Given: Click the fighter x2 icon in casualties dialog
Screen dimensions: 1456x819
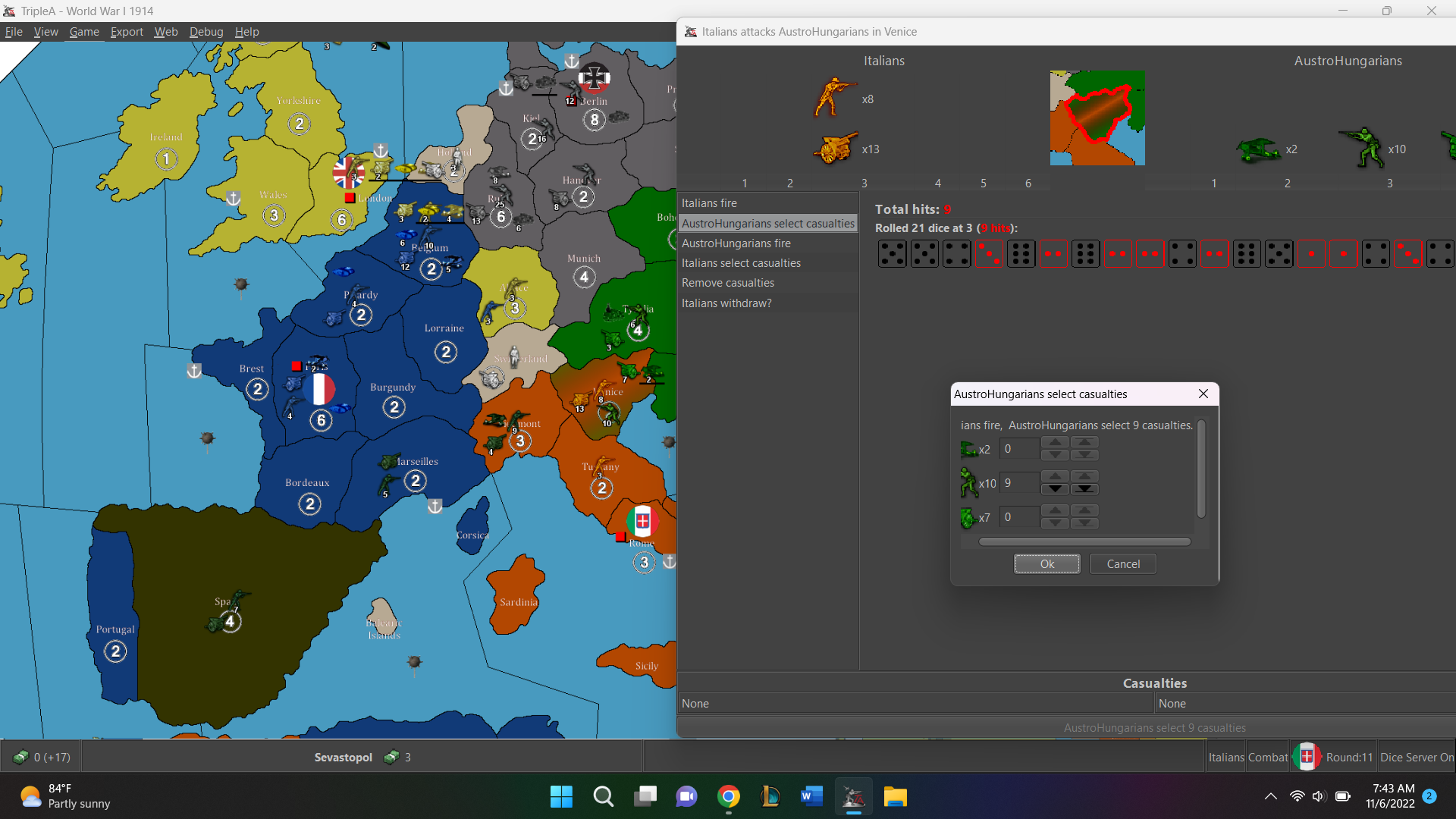Looking at the screenshot, I should pos(968,449).
